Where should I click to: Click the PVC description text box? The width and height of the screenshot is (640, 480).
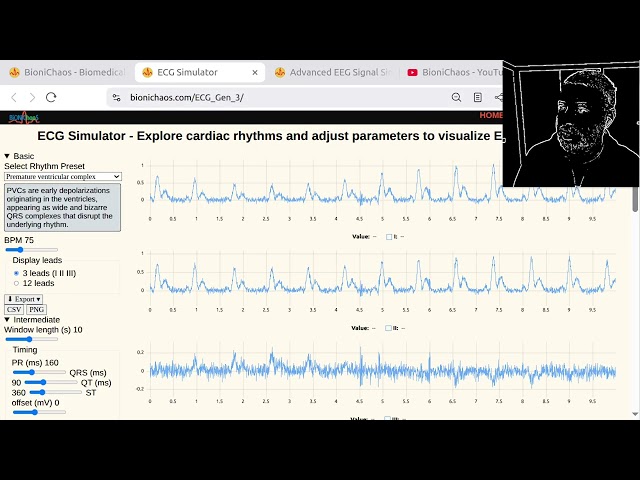click(63, 207)
